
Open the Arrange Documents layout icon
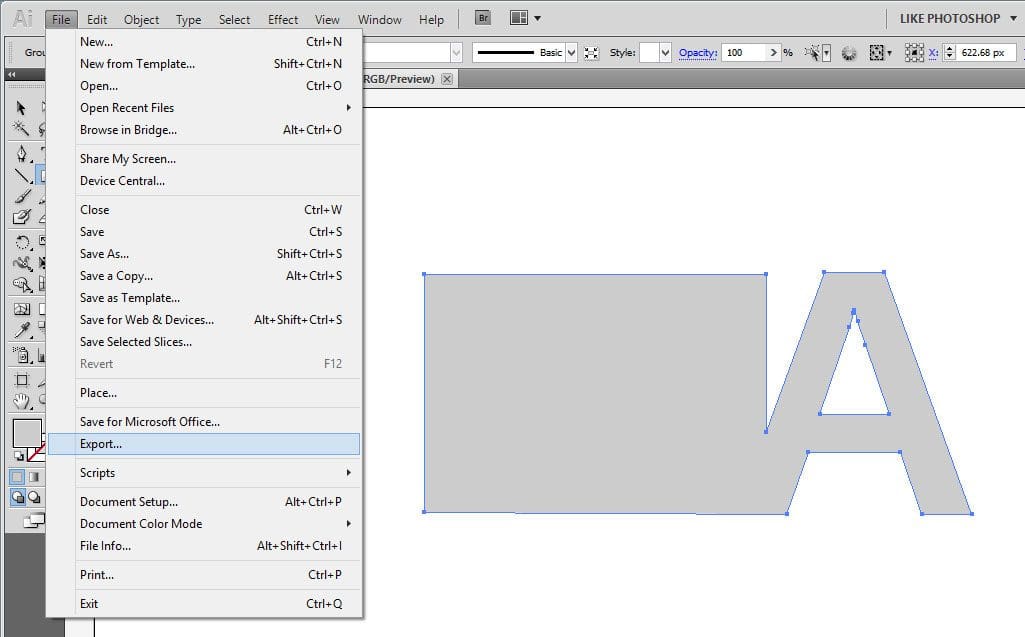point(519,18)
